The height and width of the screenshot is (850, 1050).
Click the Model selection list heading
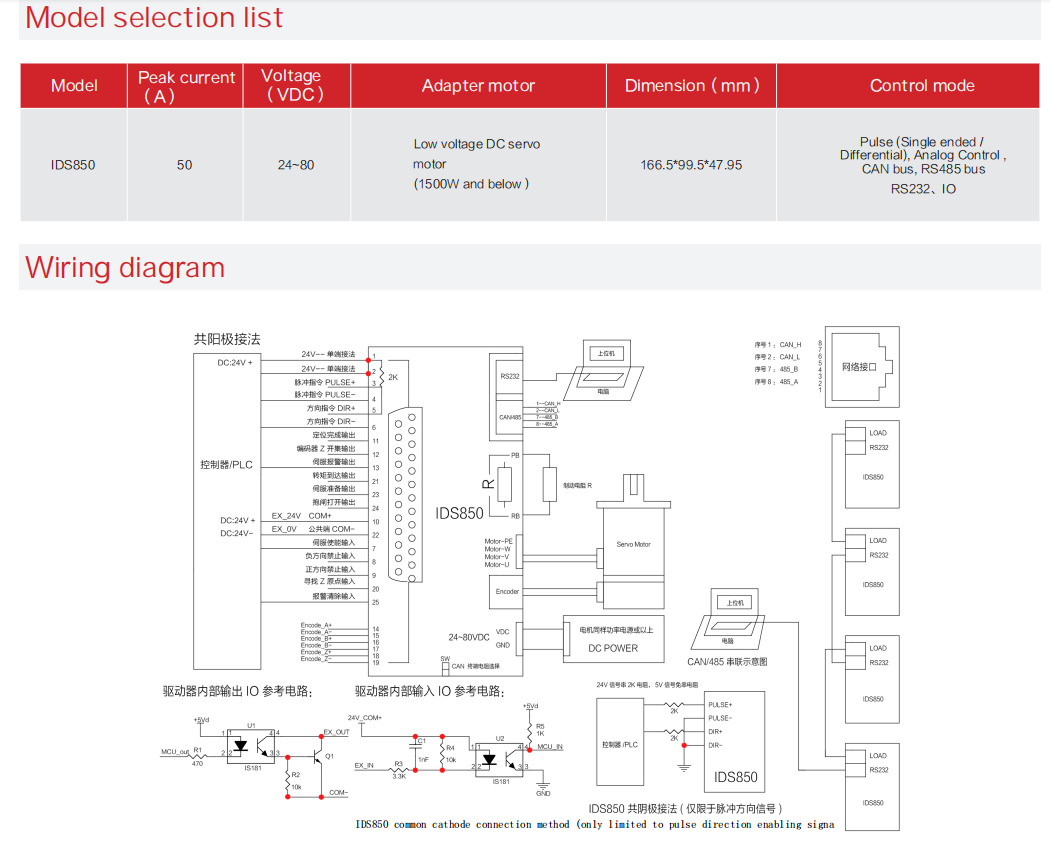[x=154, y=18]
